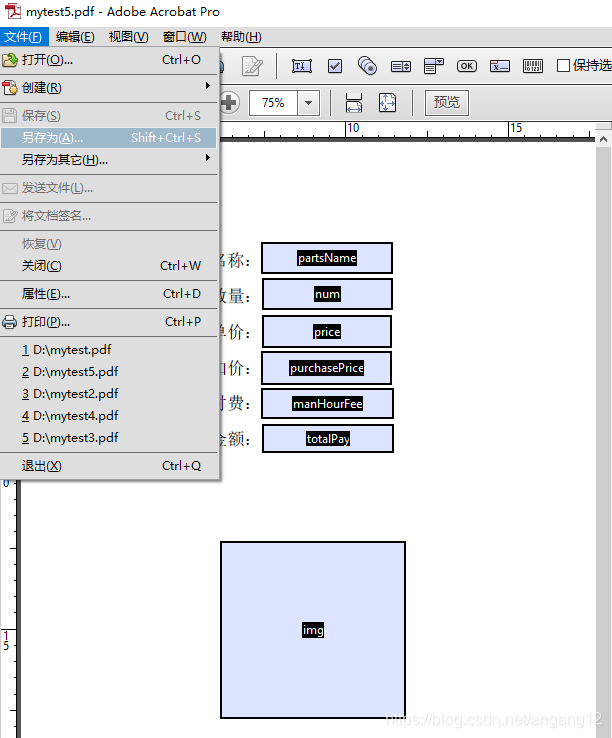The width and height of the screenshot is (612, 738).
Task: Choose 另存为(A)... menu item
Action: pyautogui.click(x=109, y=138)
